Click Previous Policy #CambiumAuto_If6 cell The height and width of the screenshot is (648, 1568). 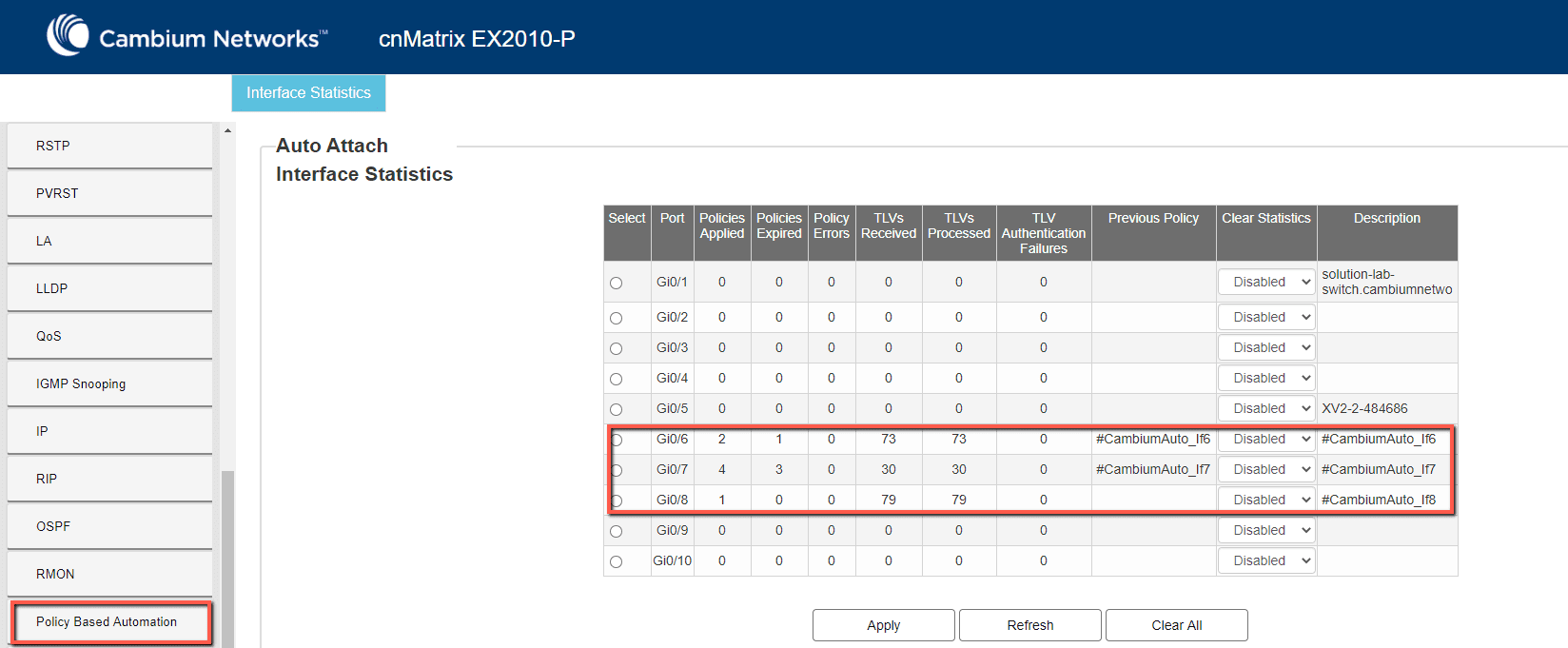click(1153, 439)
